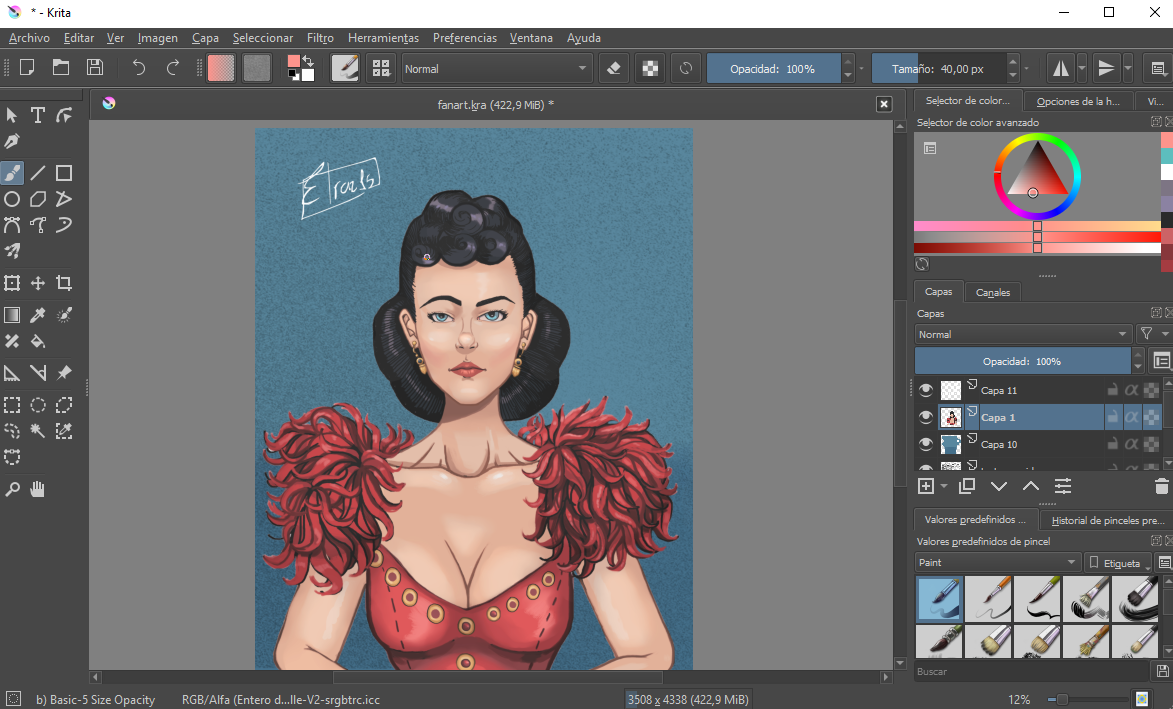Toggle eraser mode in the toolbar
Viewport: 1173px width, 709px height.
pos(613,68)
